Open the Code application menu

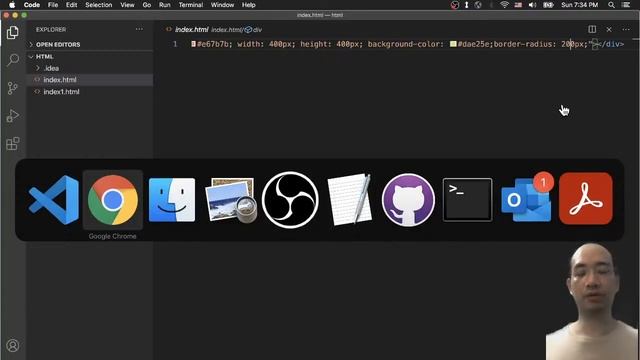pos(32,5)
